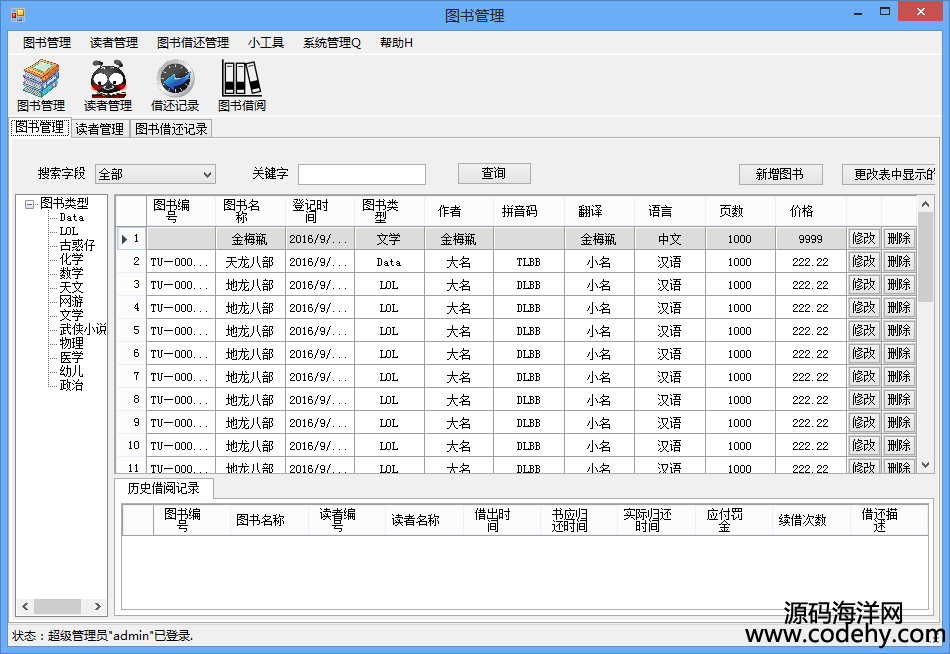The height and width of the screenshot is (654, 950).
Task: Open the 系统管理Q menu
Action: [332, 43]
